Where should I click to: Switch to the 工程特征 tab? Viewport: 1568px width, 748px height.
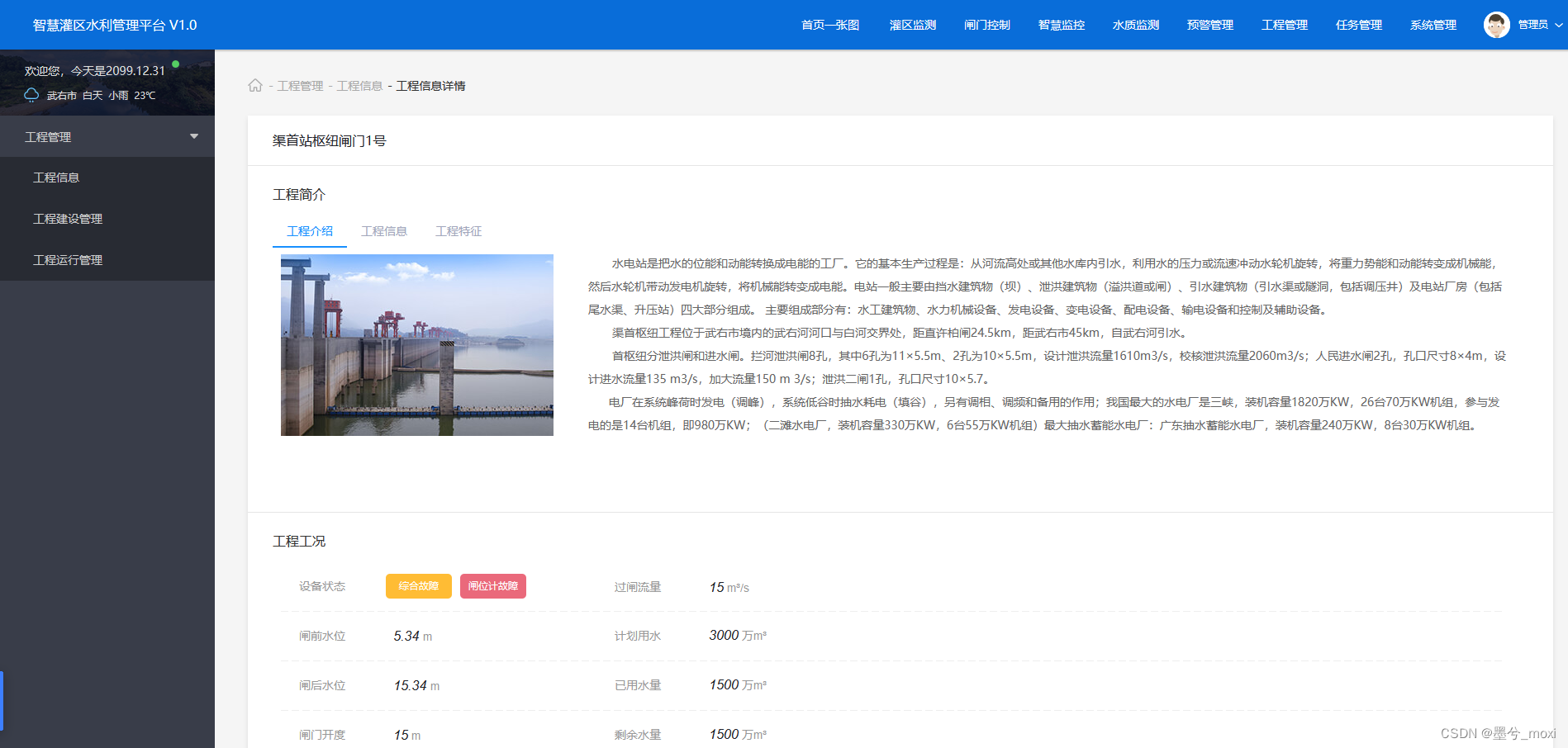[x=459, y=231]
